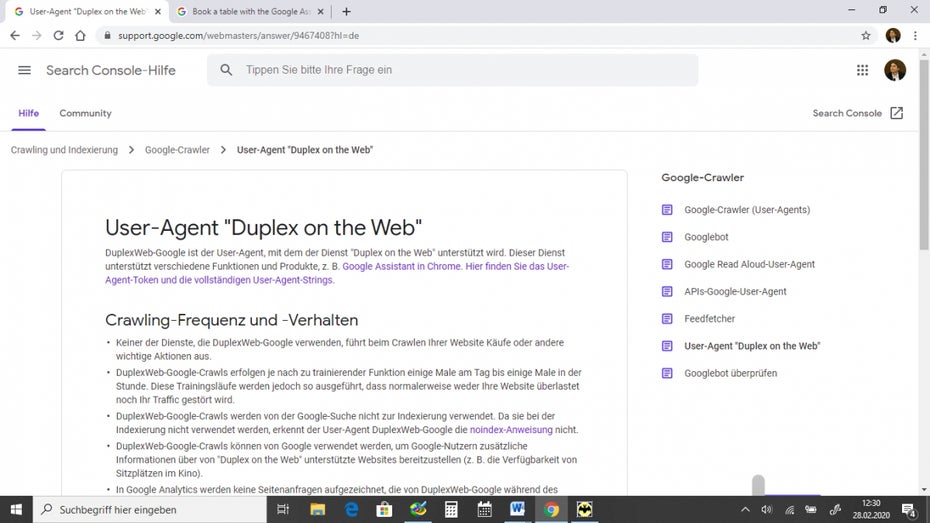Viewport: 930px width, 523px height.
Task: Open a new browser tab
Action: [x=346, y=11]
